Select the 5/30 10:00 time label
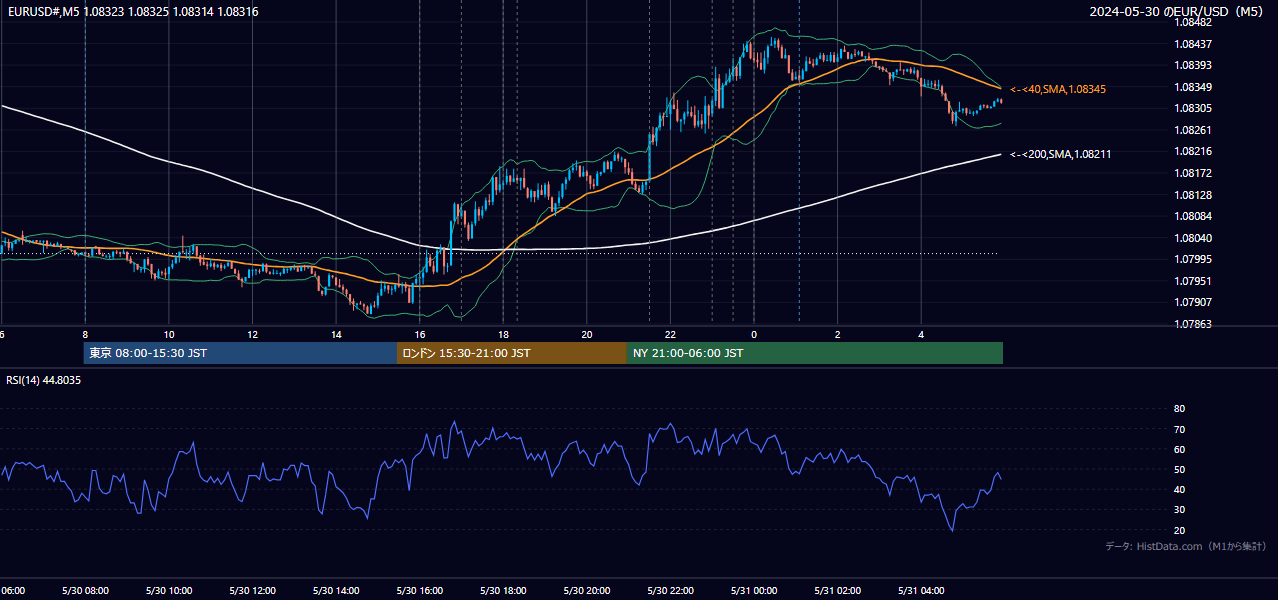The image size is (1278, 600). click(169, 591)
